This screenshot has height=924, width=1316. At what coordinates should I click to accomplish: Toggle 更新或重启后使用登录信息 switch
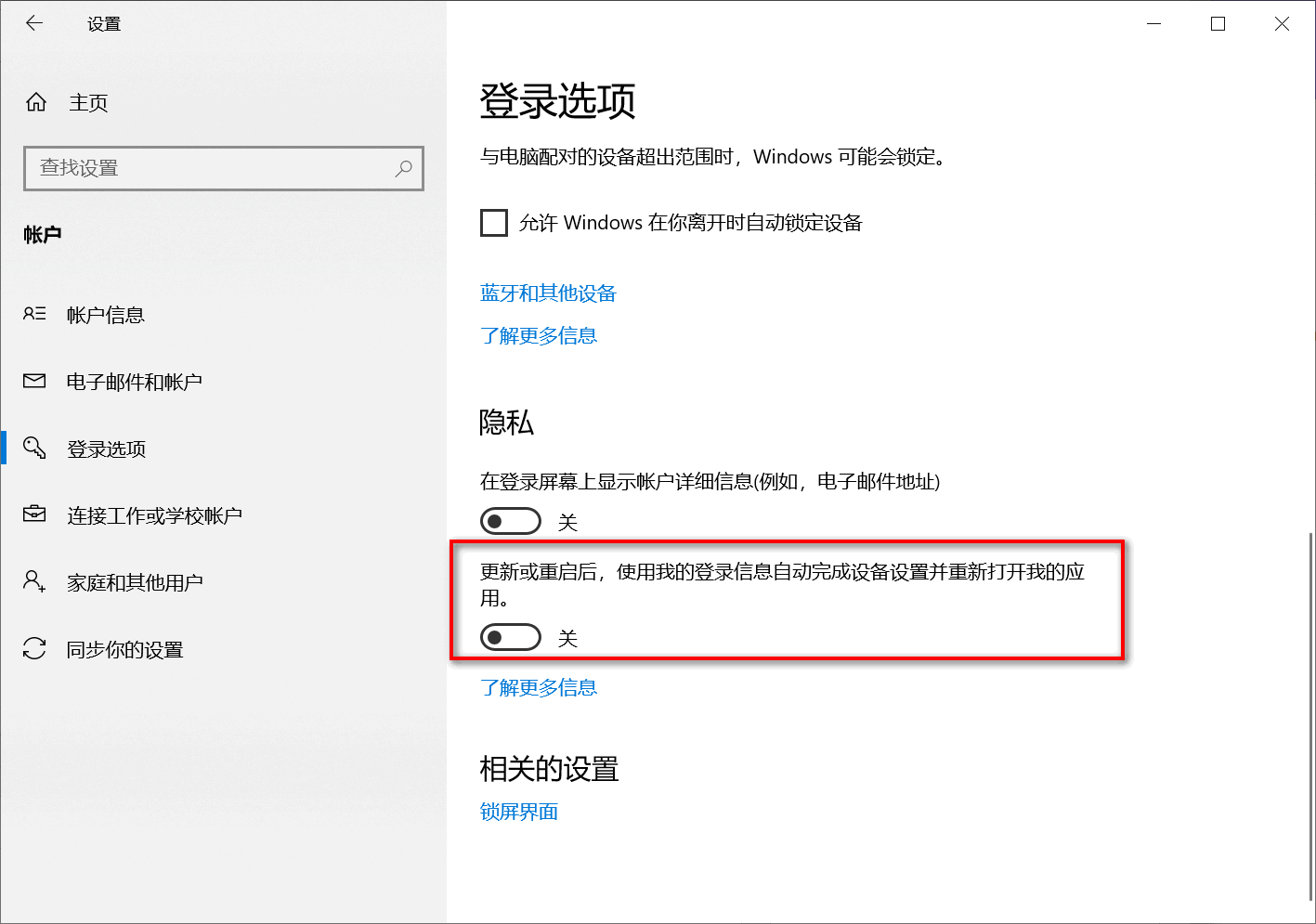pos(511,637)
